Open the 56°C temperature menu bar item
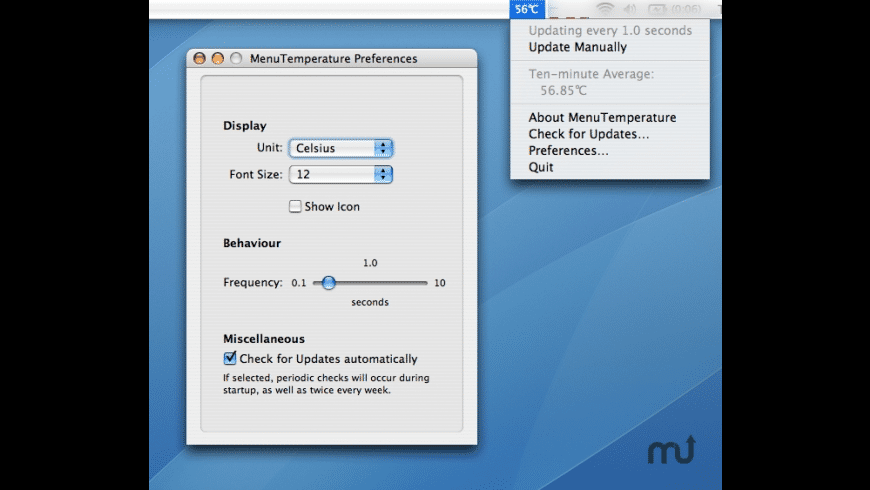Screen dimensions: 870x490 point(527,9)
